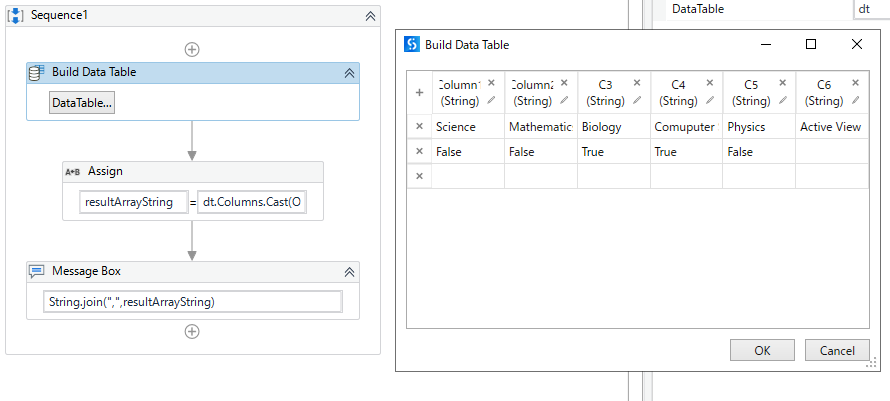
Task: Collapse the Build Data Table activity
Action: click(349, 73)
